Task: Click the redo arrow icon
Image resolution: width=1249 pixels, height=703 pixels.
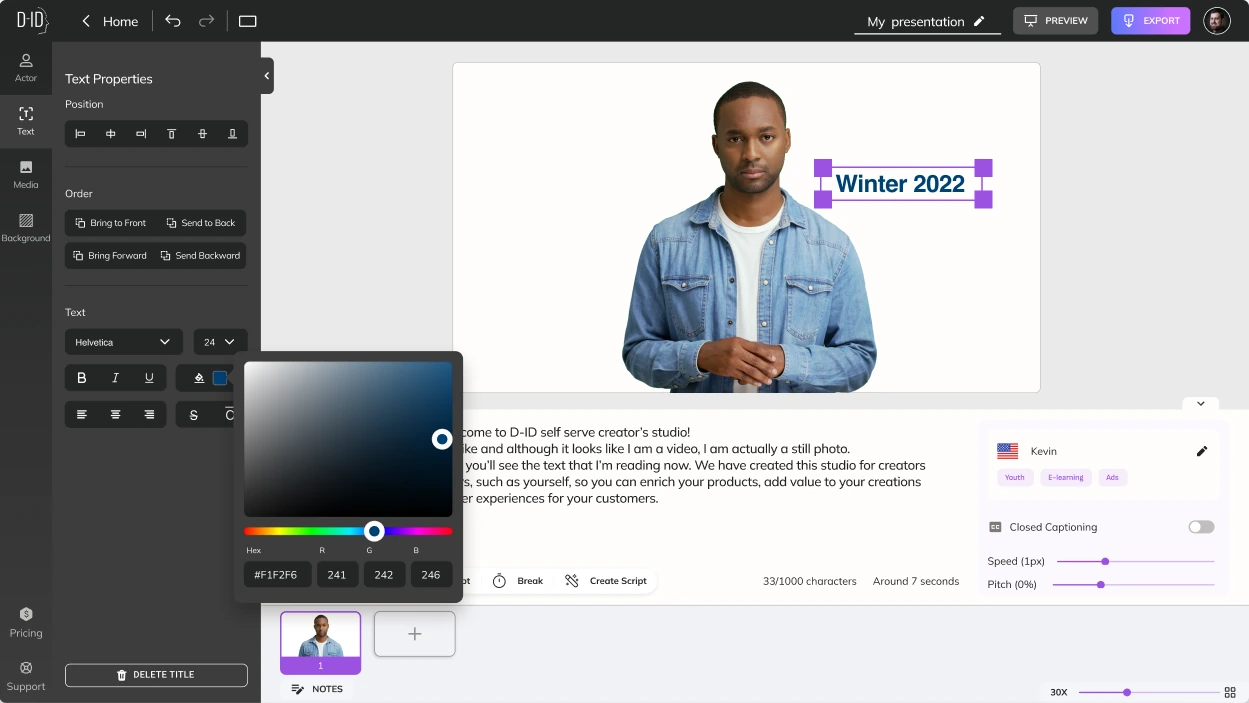Action: click(206, 21)
